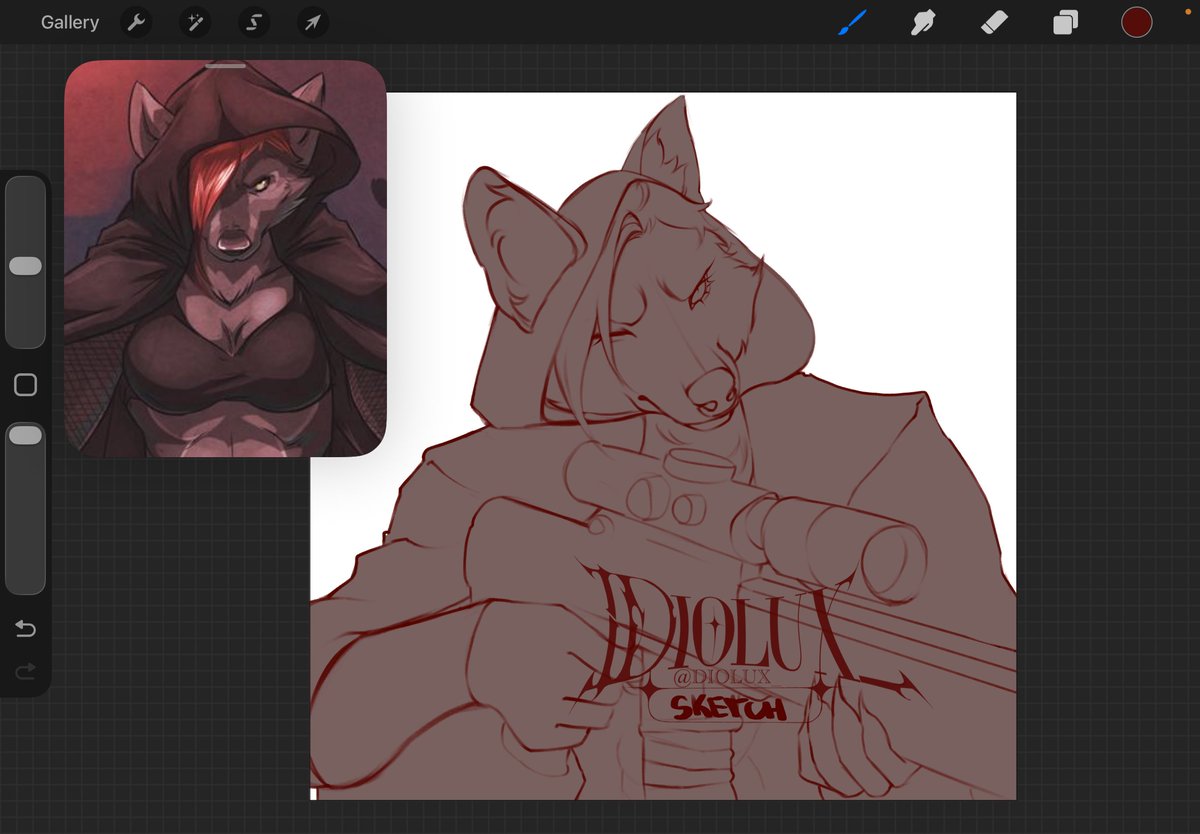Open the dark red active color picker
Image resolution: width=1200 pixels, height=834 pixels.
(x=1137, y=22)
